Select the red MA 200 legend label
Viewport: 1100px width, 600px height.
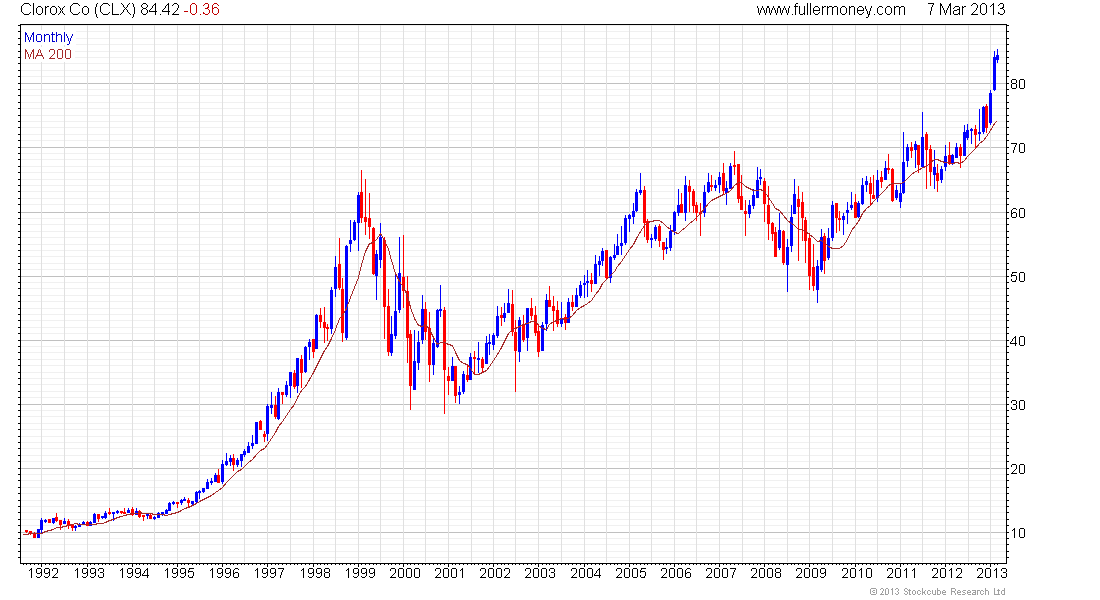(48, 54)
